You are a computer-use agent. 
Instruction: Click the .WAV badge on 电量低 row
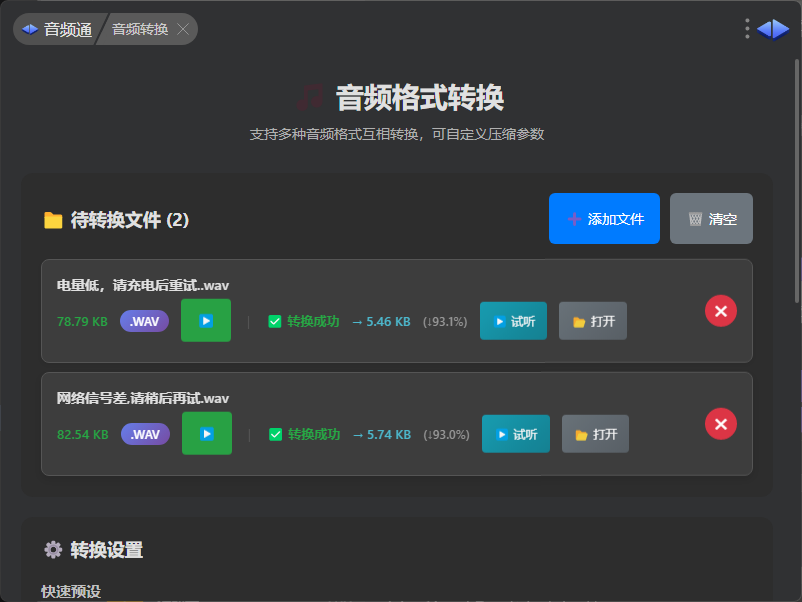point(145,321)
